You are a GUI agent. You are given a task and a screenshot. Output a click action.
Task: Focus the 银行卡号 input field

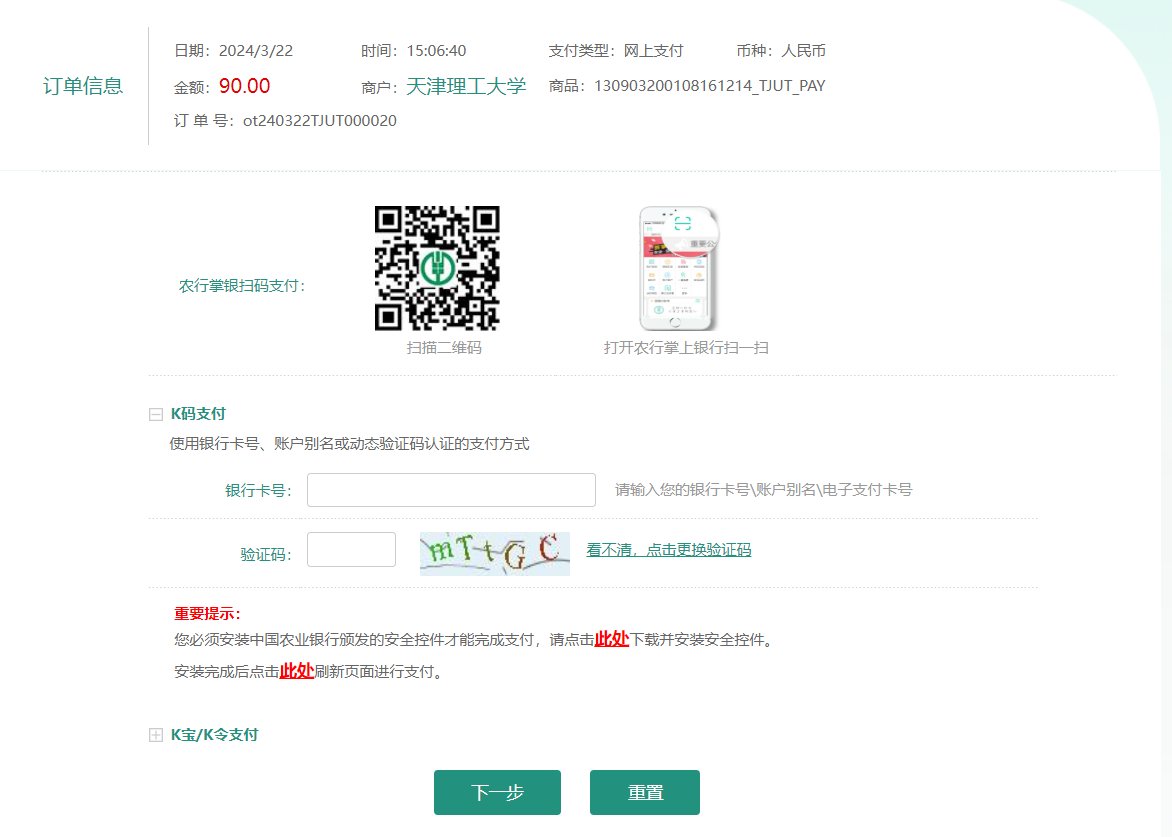[451, 490]
